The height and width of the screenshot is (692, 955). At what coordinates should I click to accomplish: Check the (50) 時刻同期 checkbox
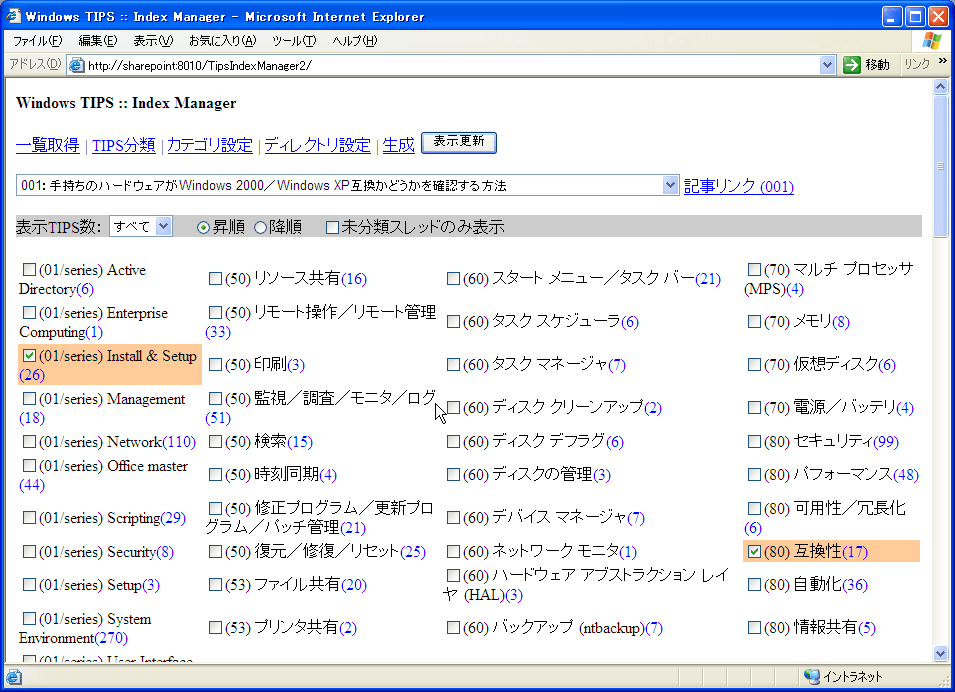pyautogui.click(x=215, y=474)
